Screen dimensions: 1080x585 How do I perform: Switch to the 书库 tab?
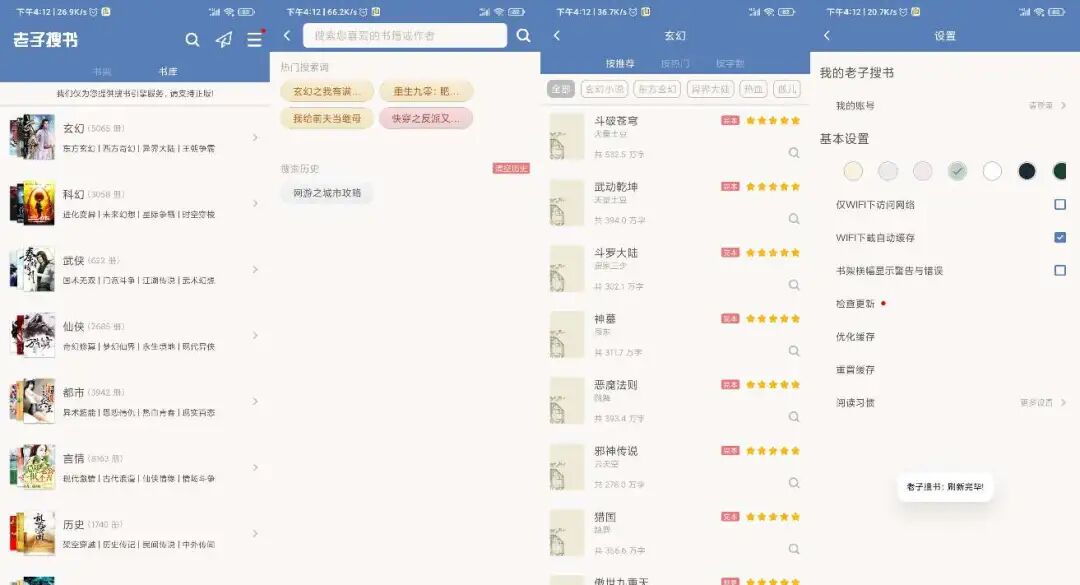[167, 72]
